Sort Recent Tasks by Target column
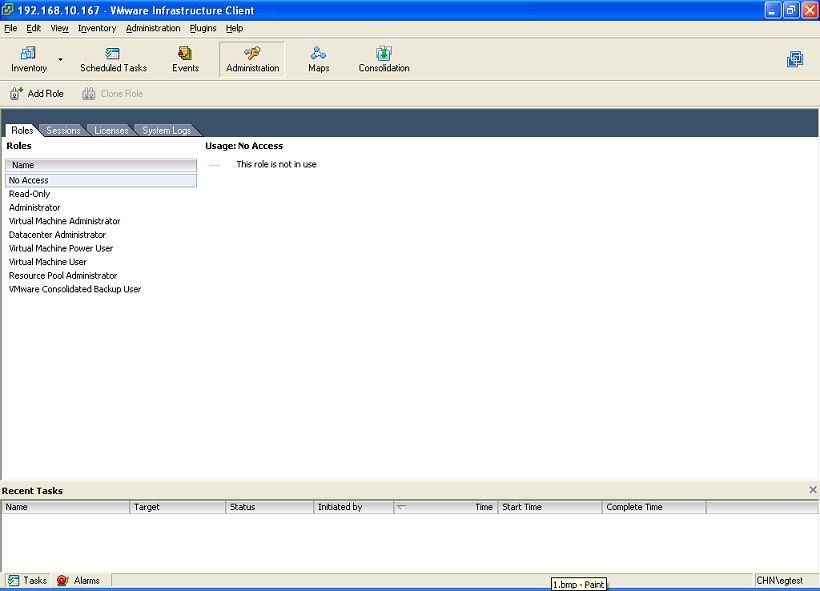The height and width of the screenshot is (591, 820). tap(177, 507)
